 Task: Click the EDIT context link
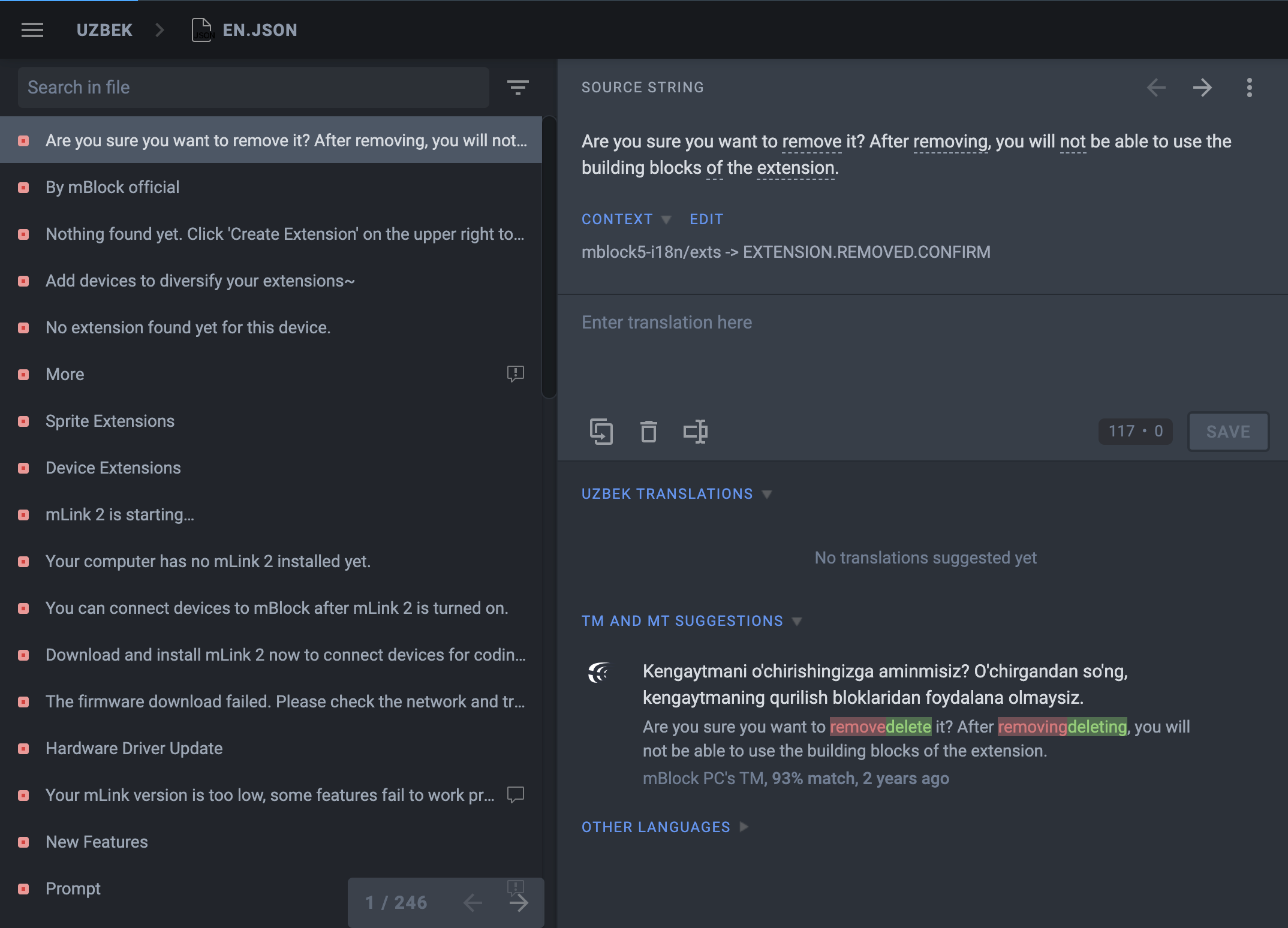pyautogui.click(x=706, y=219)
